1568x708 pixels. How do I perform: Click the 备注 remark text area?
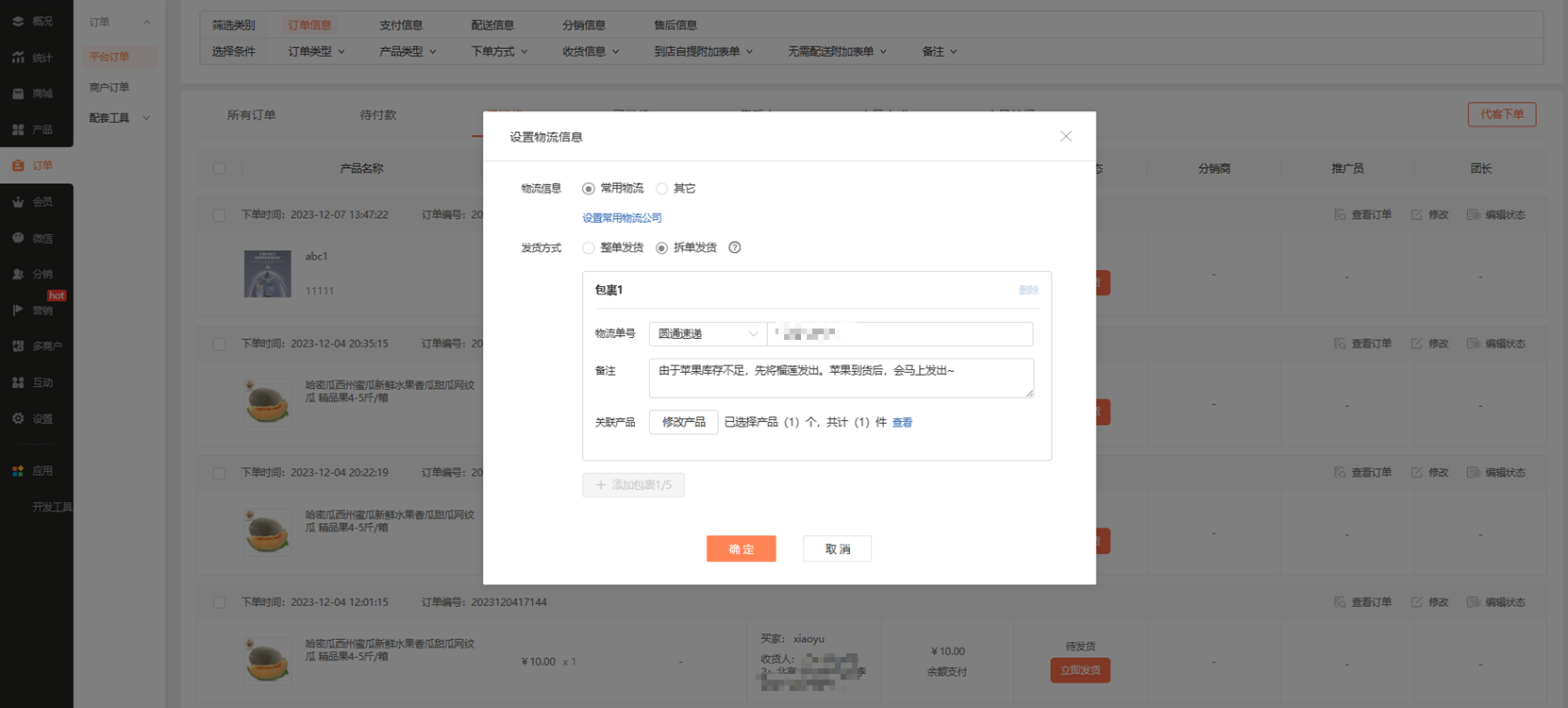[840, 378]
